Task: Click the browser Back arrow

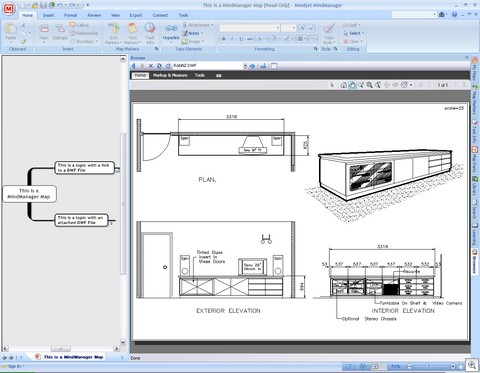Action: (x=134, y=66)
